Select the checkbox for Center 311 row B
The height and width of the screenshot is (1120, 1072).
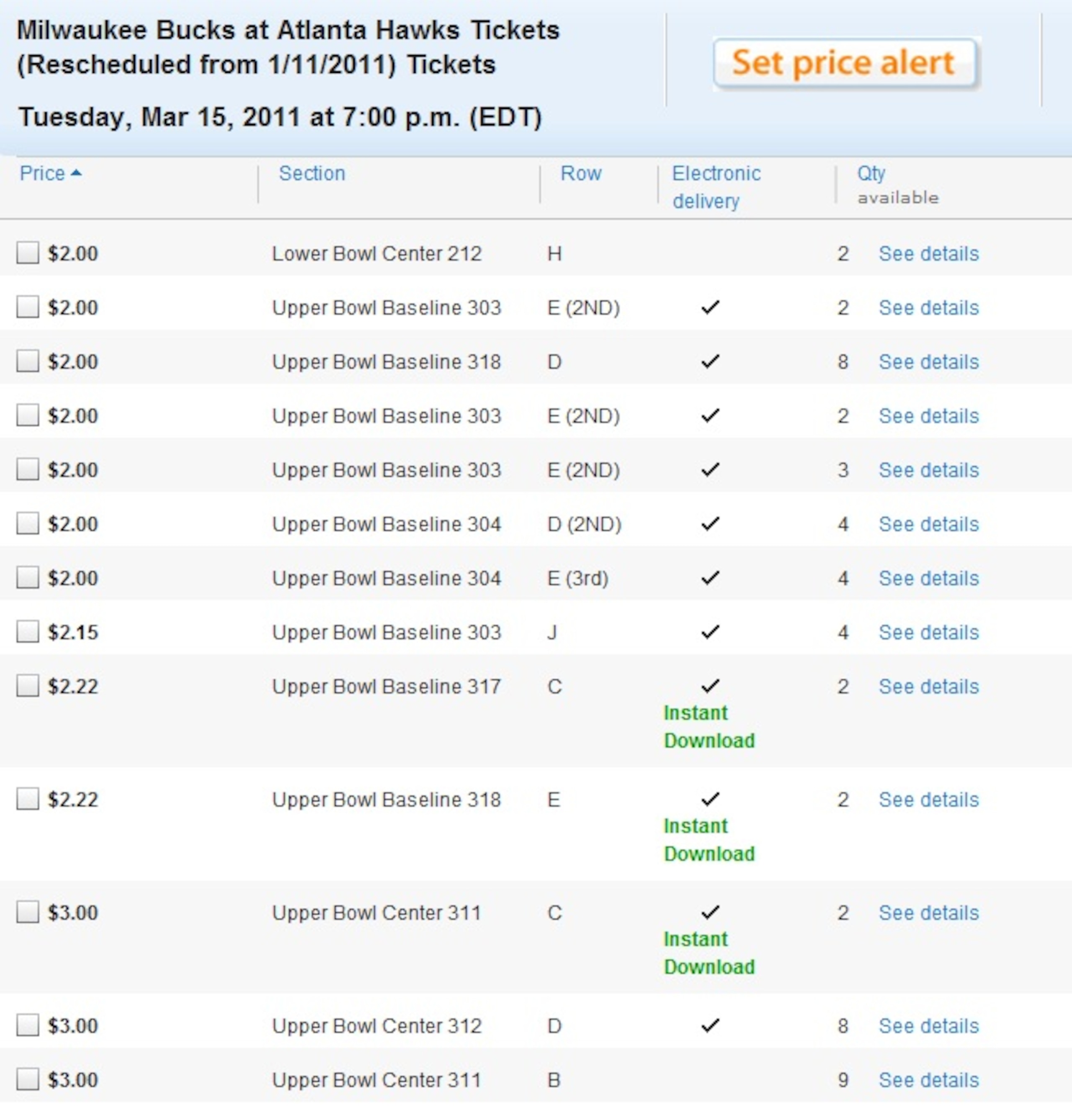pyautogui.click(x=28, y=1079)
